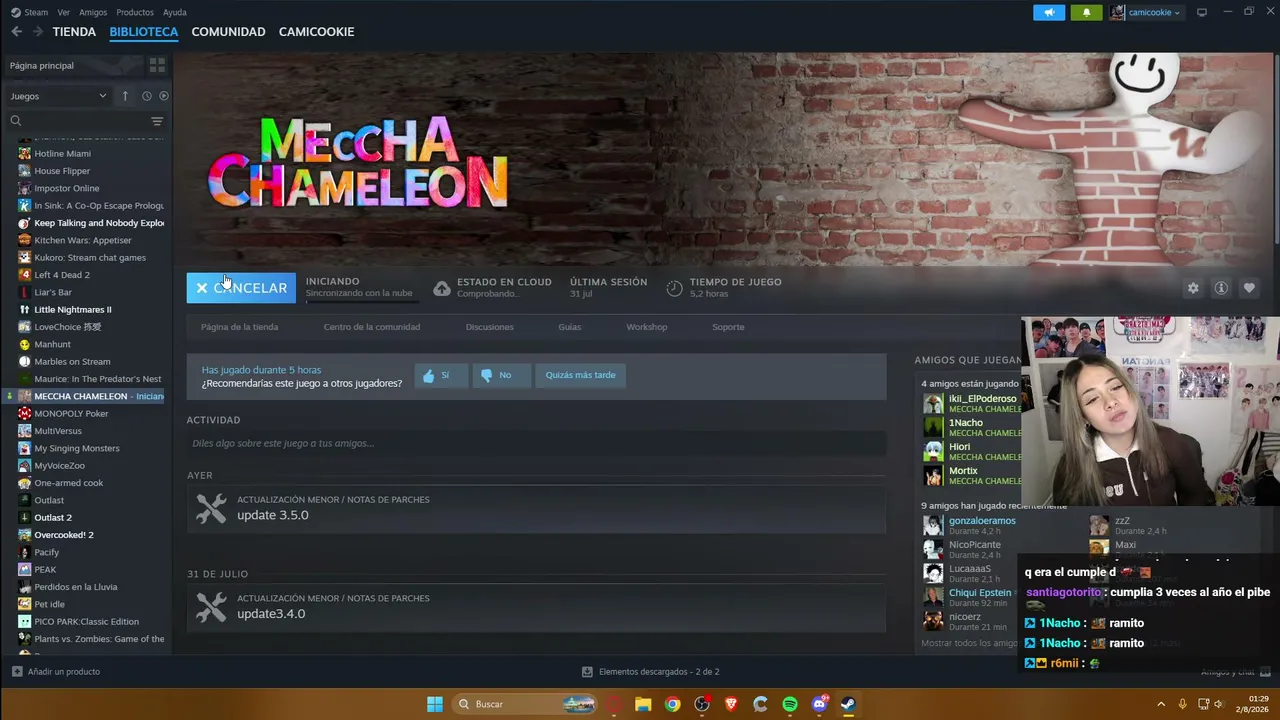
Task: Show hidden system tray icons
Action: coord(1161,704)
